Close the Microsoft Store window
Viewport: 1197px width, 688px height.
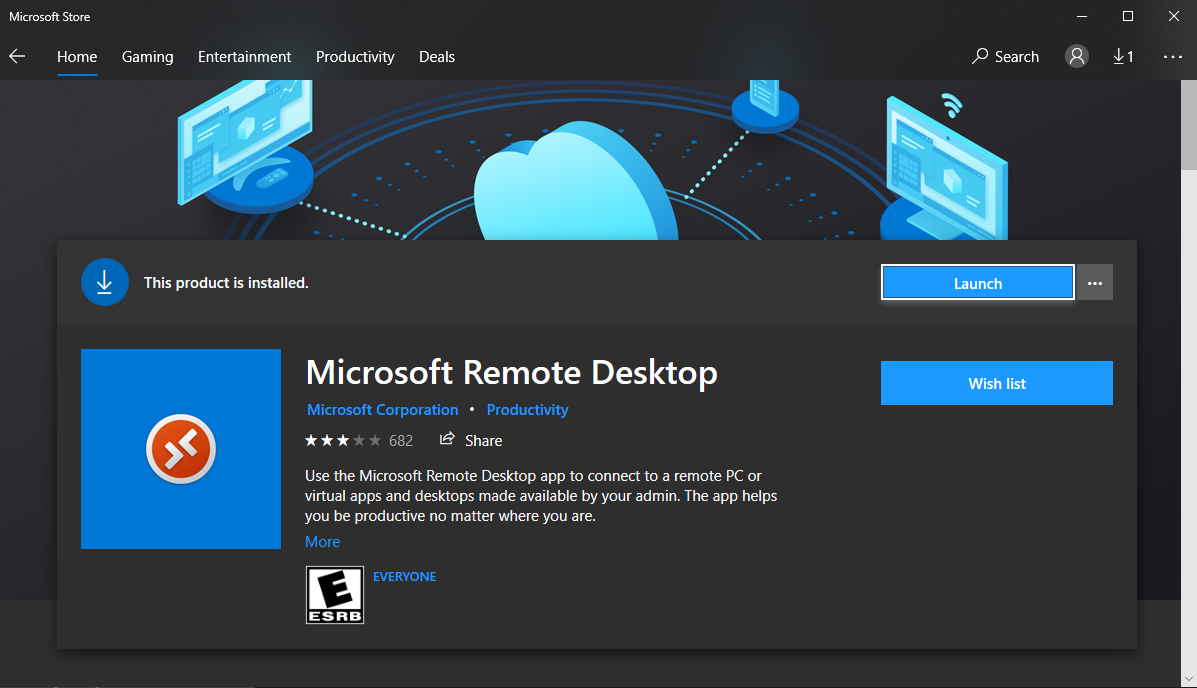(1173, 16)
